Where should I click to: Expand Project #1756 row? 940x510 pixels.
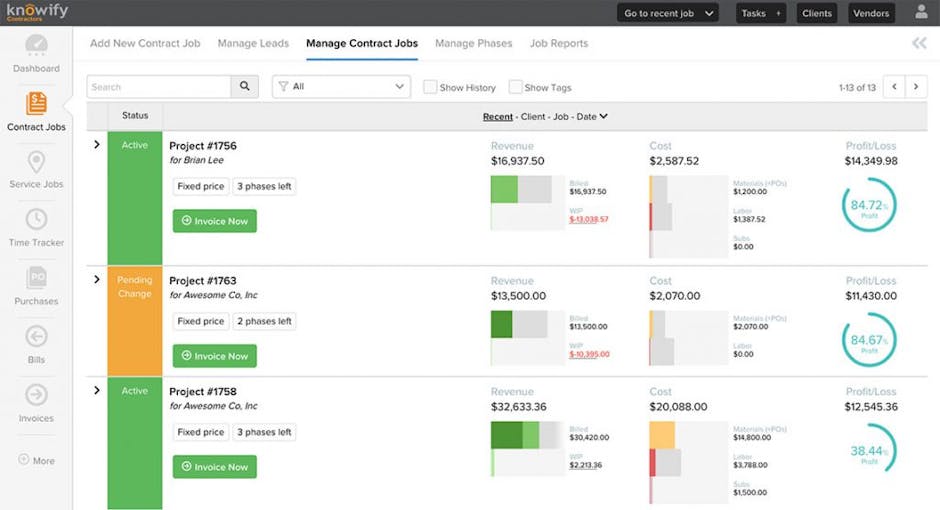point(97,145)
